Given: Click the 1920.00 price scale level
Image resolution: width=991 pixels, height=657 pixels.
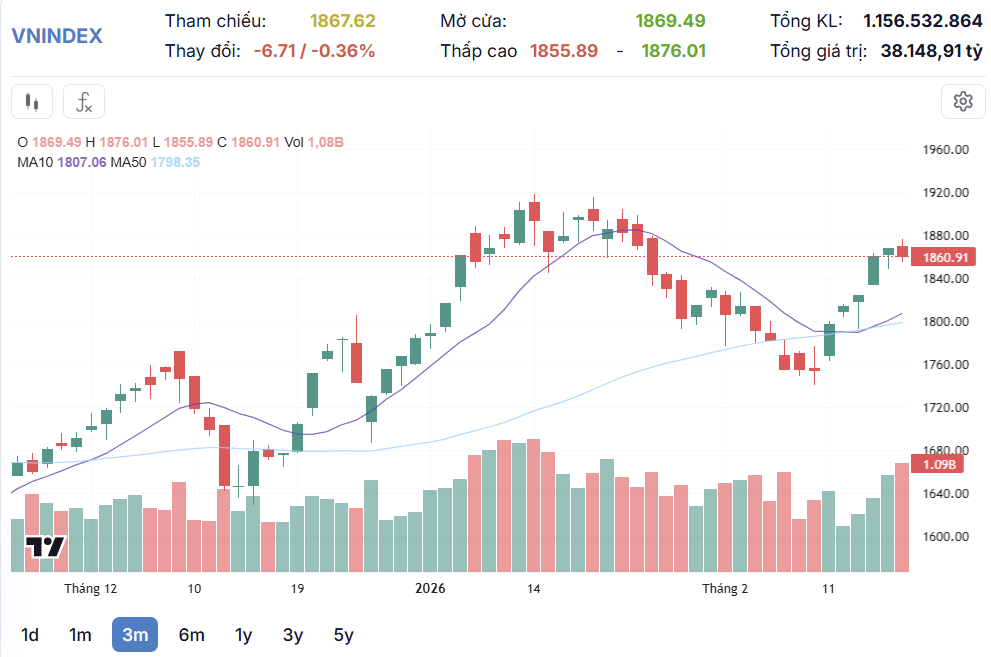Looking at the screenshot, I should click(945, 193).
